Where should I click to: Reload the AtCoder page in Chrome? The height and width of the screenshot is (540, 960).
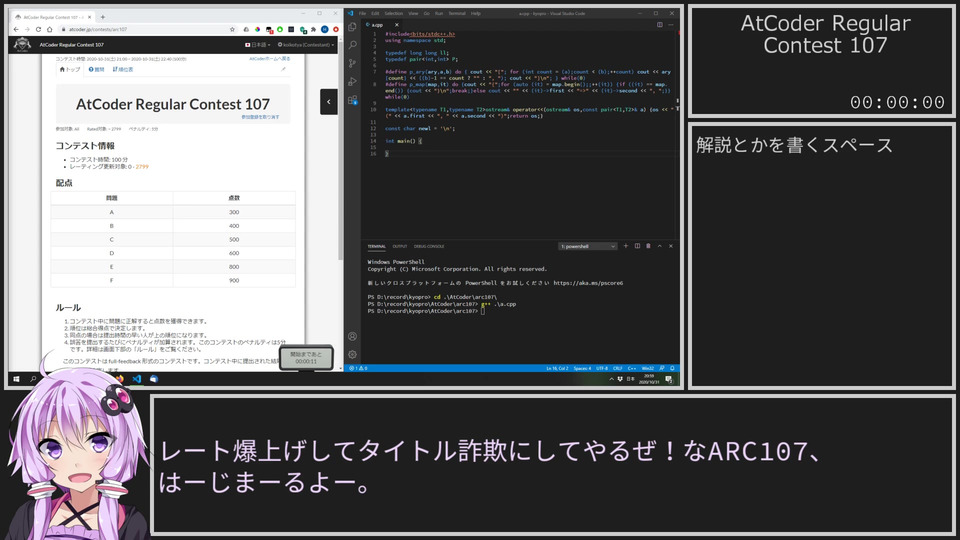38,29
